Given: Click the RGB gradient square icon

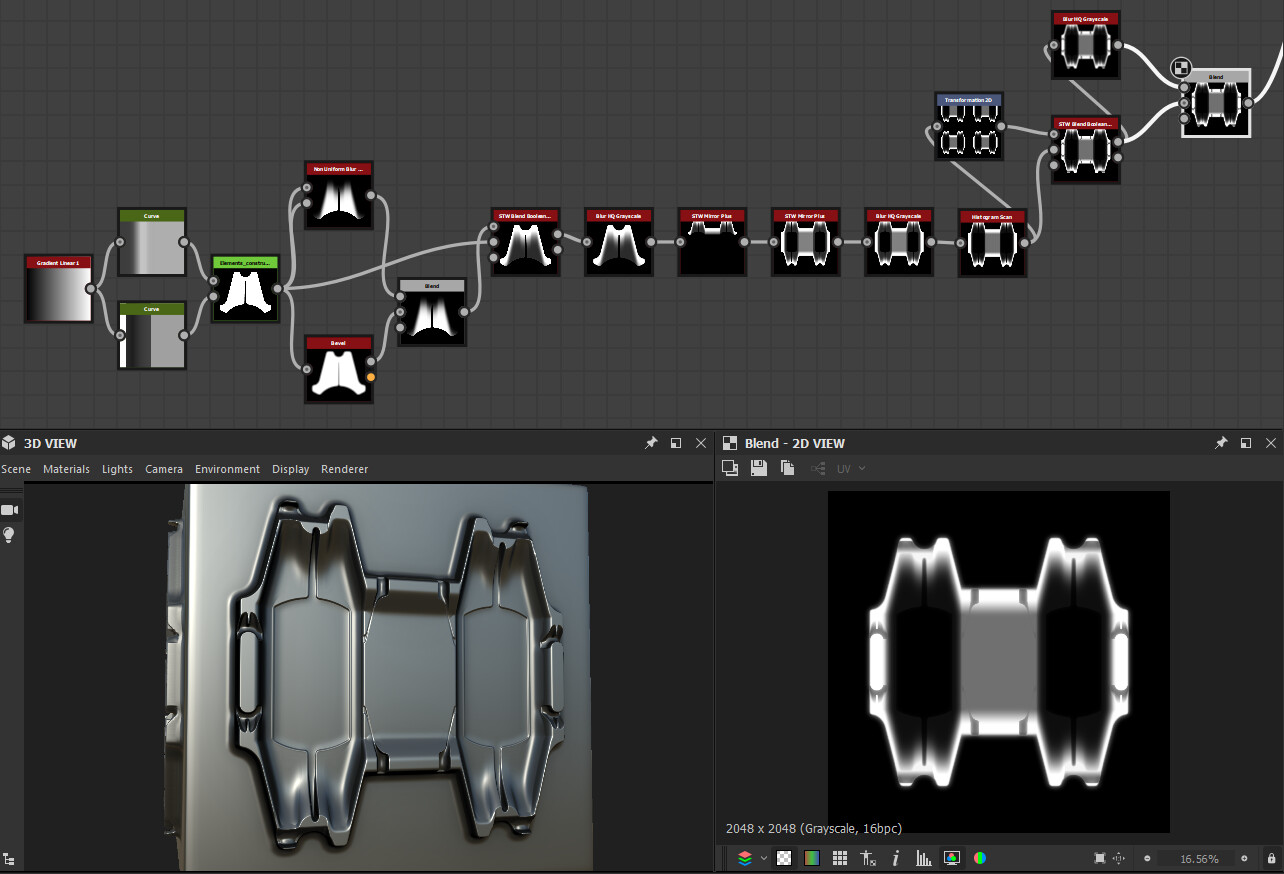Looking at the screenshot, I should pos(812,858).
